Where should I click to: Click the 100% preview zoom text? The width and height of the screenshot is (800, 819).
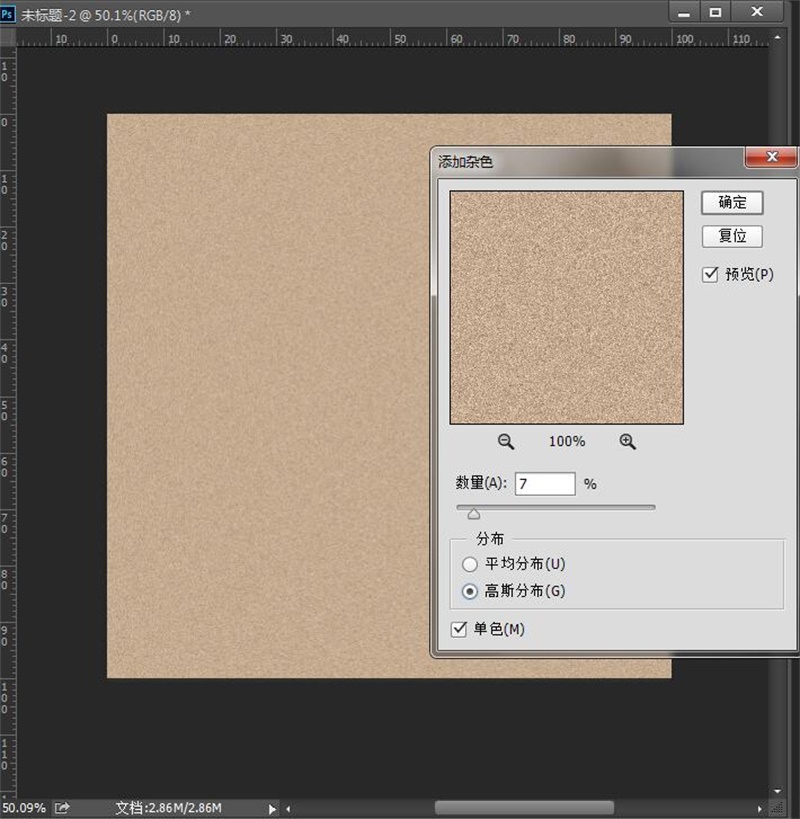coord(567,441)
